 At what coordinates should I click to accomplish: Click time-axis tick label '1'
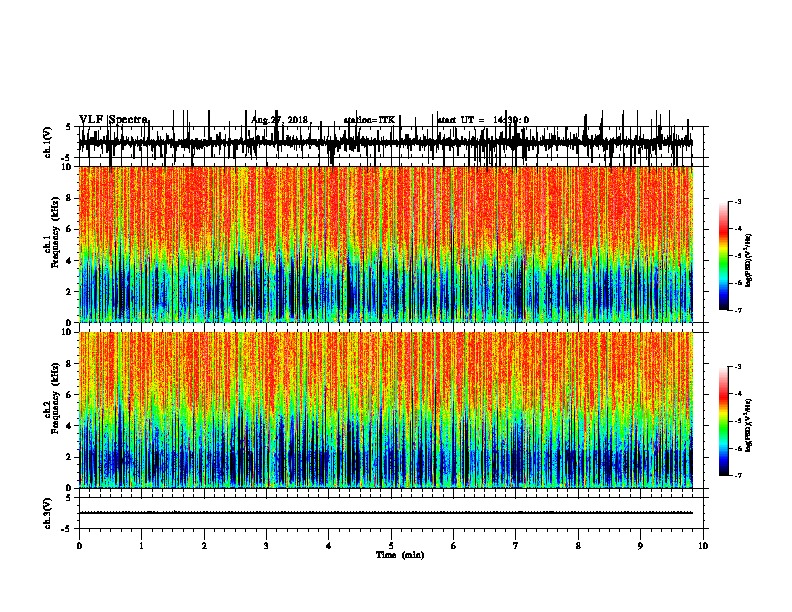tap(141, 546)
